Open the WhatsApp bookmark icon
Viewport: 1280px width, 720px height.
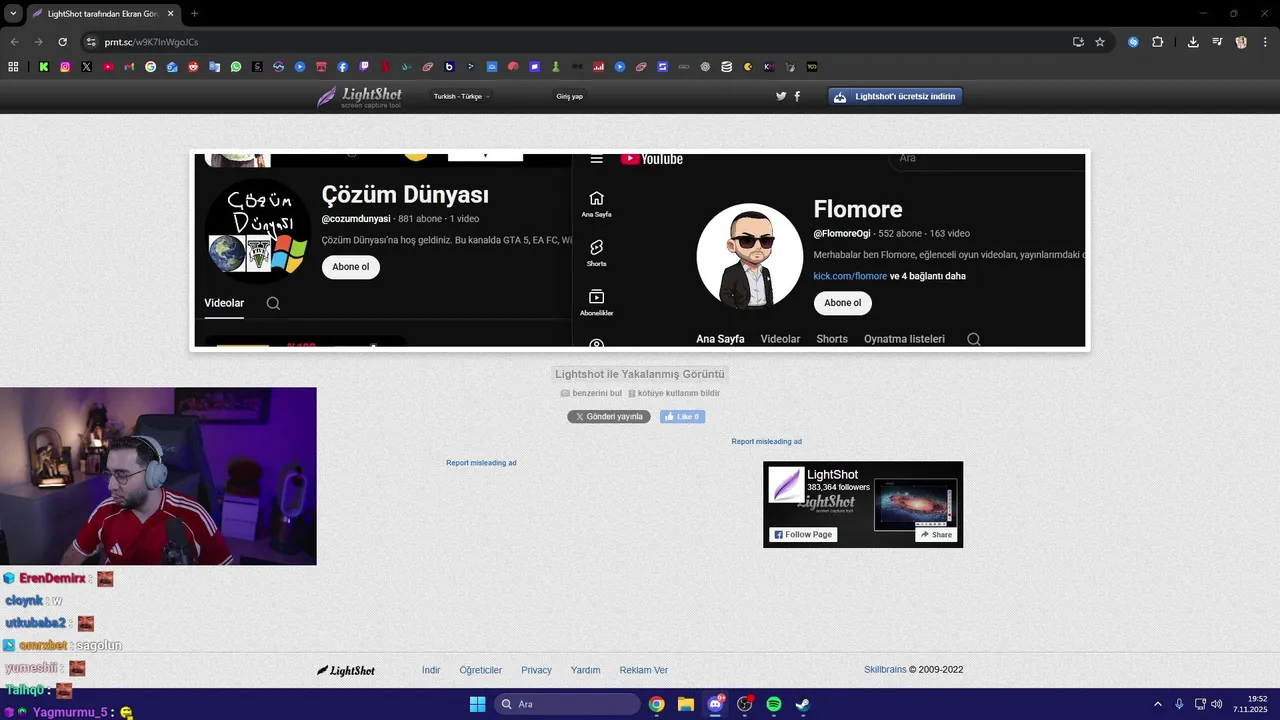coord(236,67)
